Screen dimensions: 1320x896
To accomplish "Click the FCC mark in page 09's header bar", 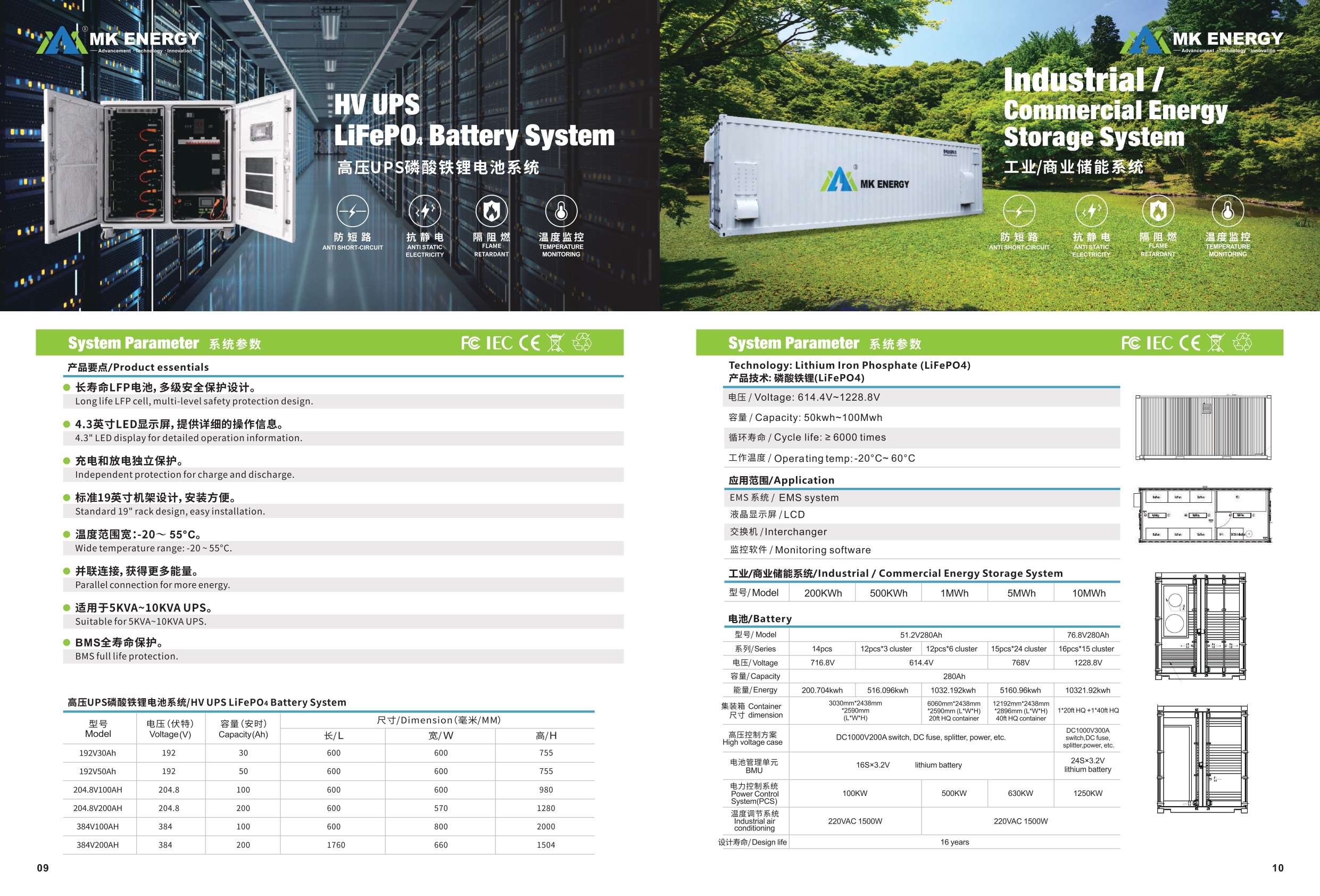I will 470,343.
